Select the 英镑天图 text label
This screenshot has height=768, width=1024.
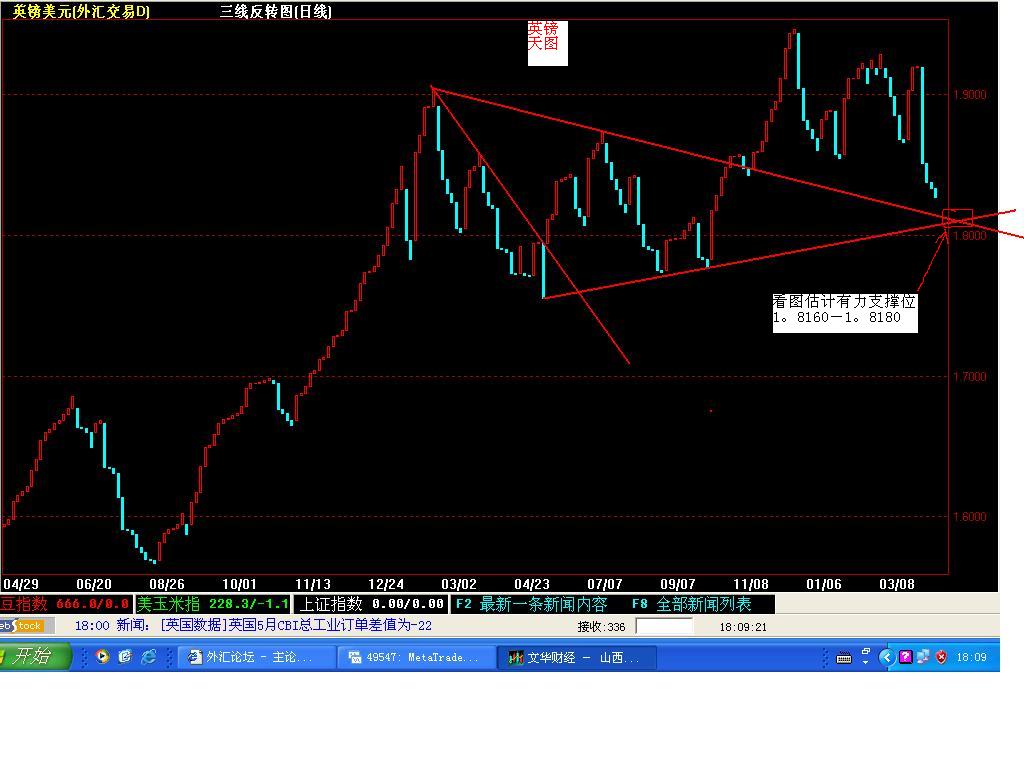547,43
